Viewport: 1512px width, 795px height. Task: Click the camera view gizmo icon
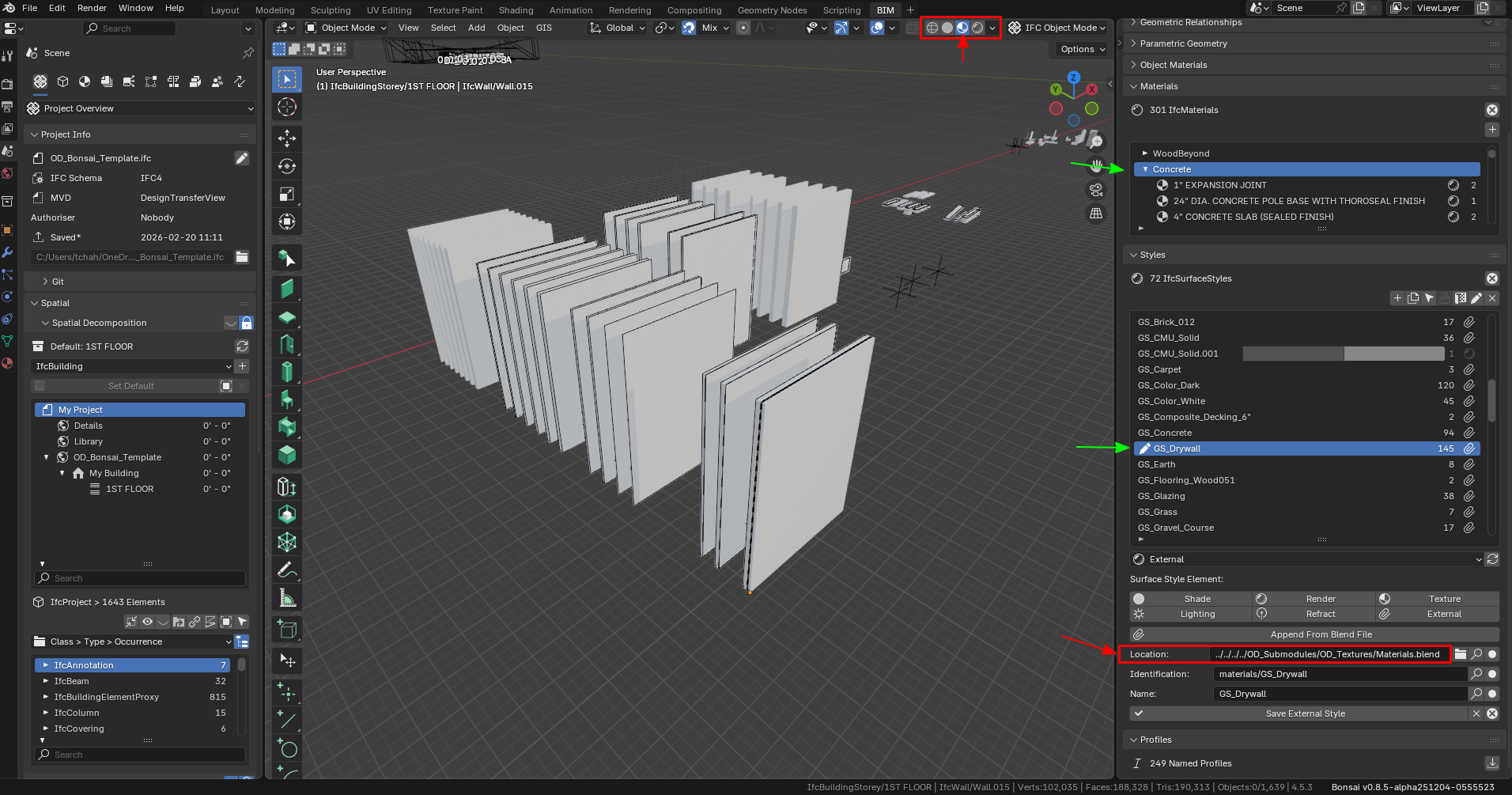pyautogui.click(x=1096, y=190)
